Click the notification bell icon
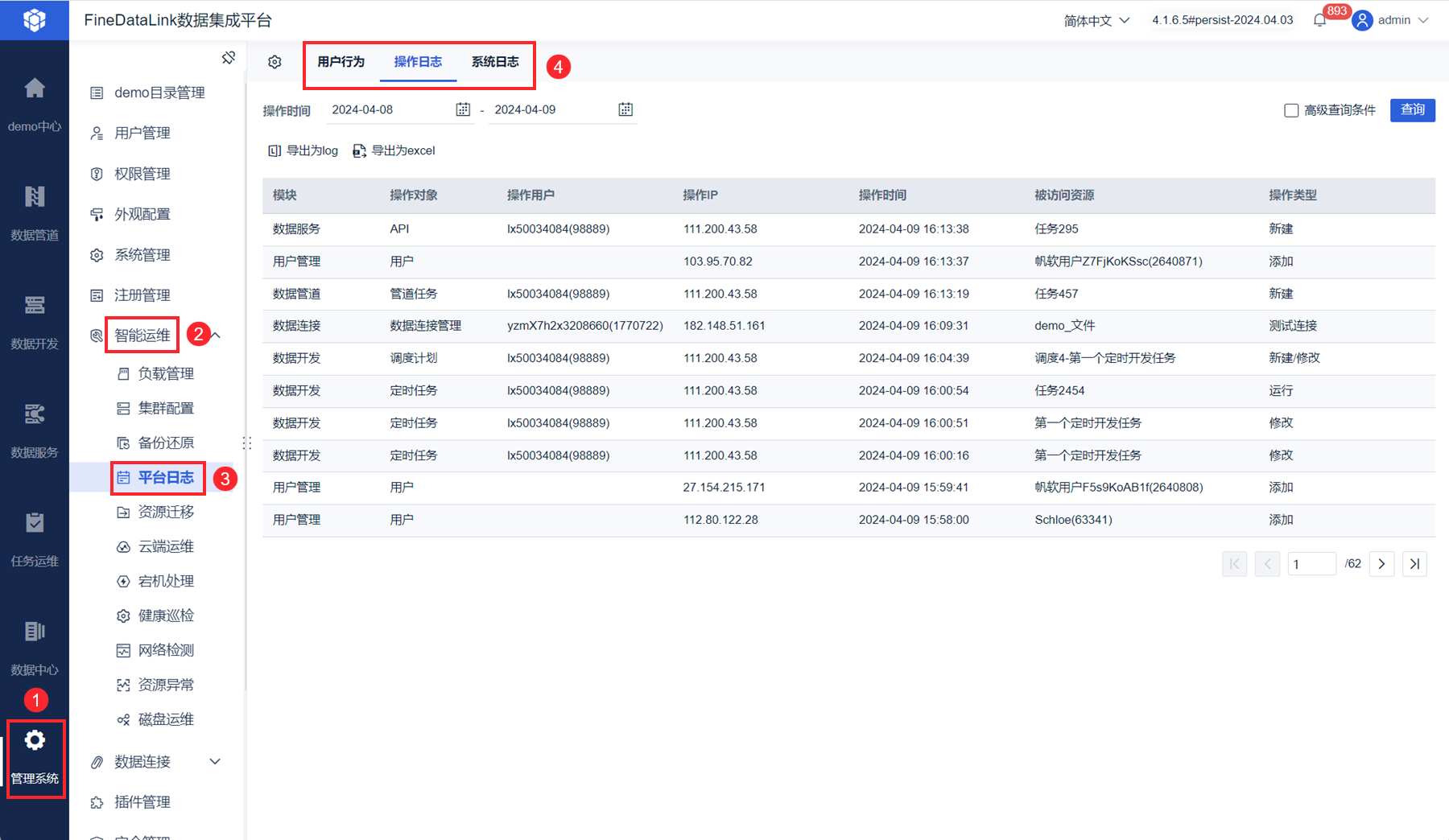This screenshot has height=840, width=1449. coord(1319,20)
